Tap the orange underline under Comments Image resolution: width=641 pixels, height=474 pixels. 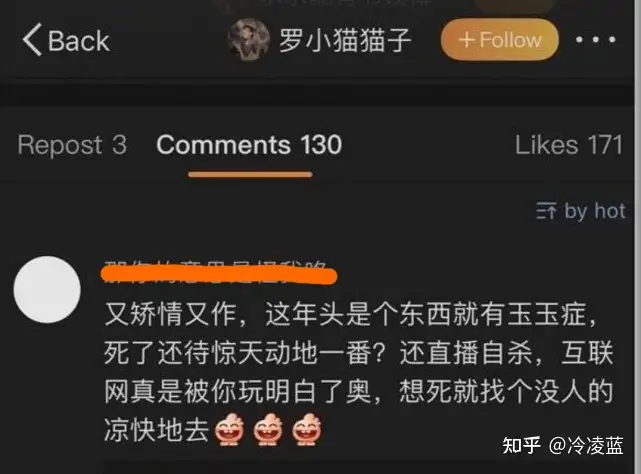tap(250, 175)
